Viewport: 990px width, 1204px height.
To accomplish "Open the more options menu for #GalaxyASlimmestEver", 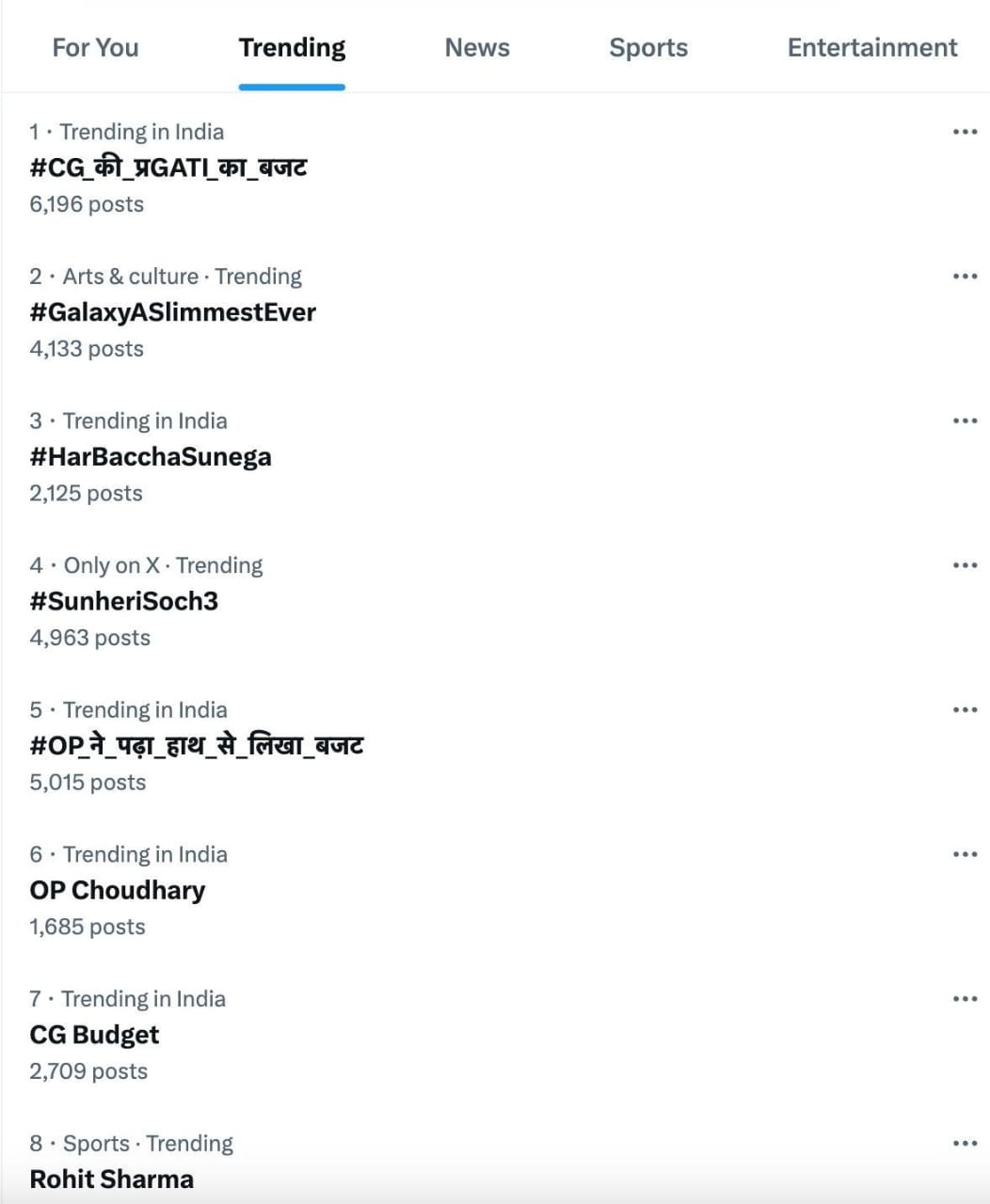I will coord(966,276).
